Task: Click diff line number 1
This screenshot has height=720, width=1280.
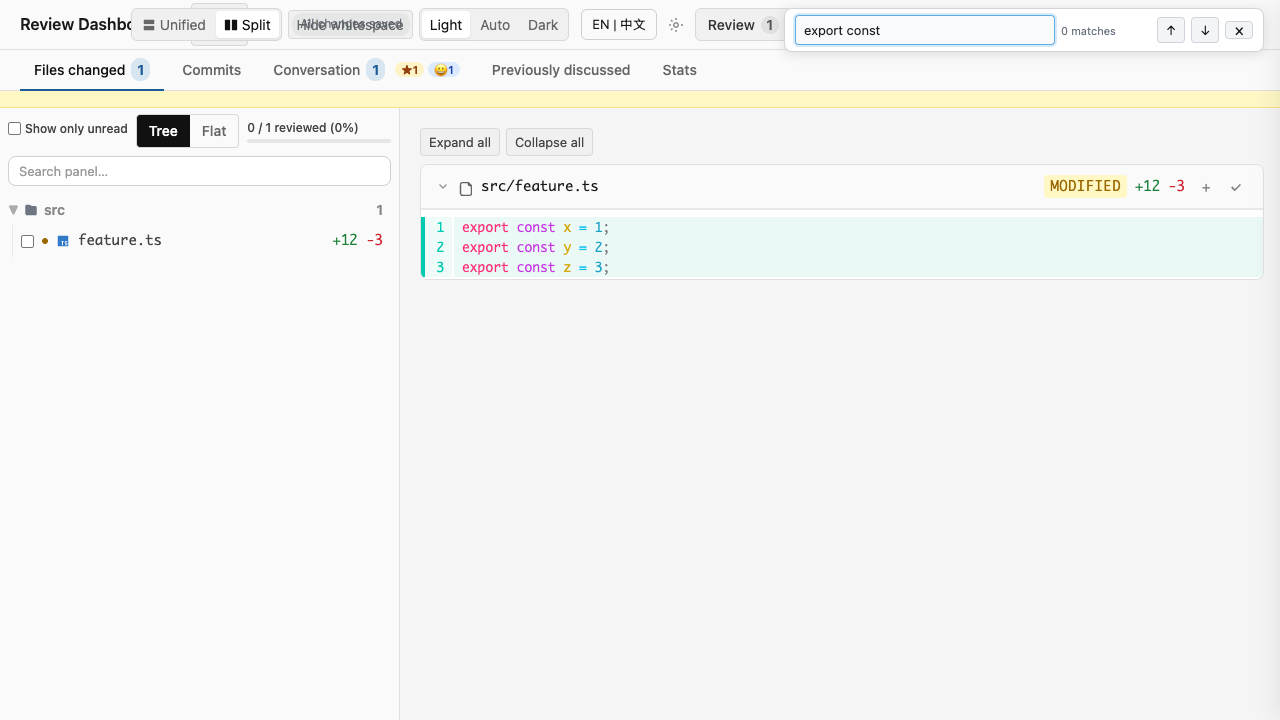Action: point(440,227)
